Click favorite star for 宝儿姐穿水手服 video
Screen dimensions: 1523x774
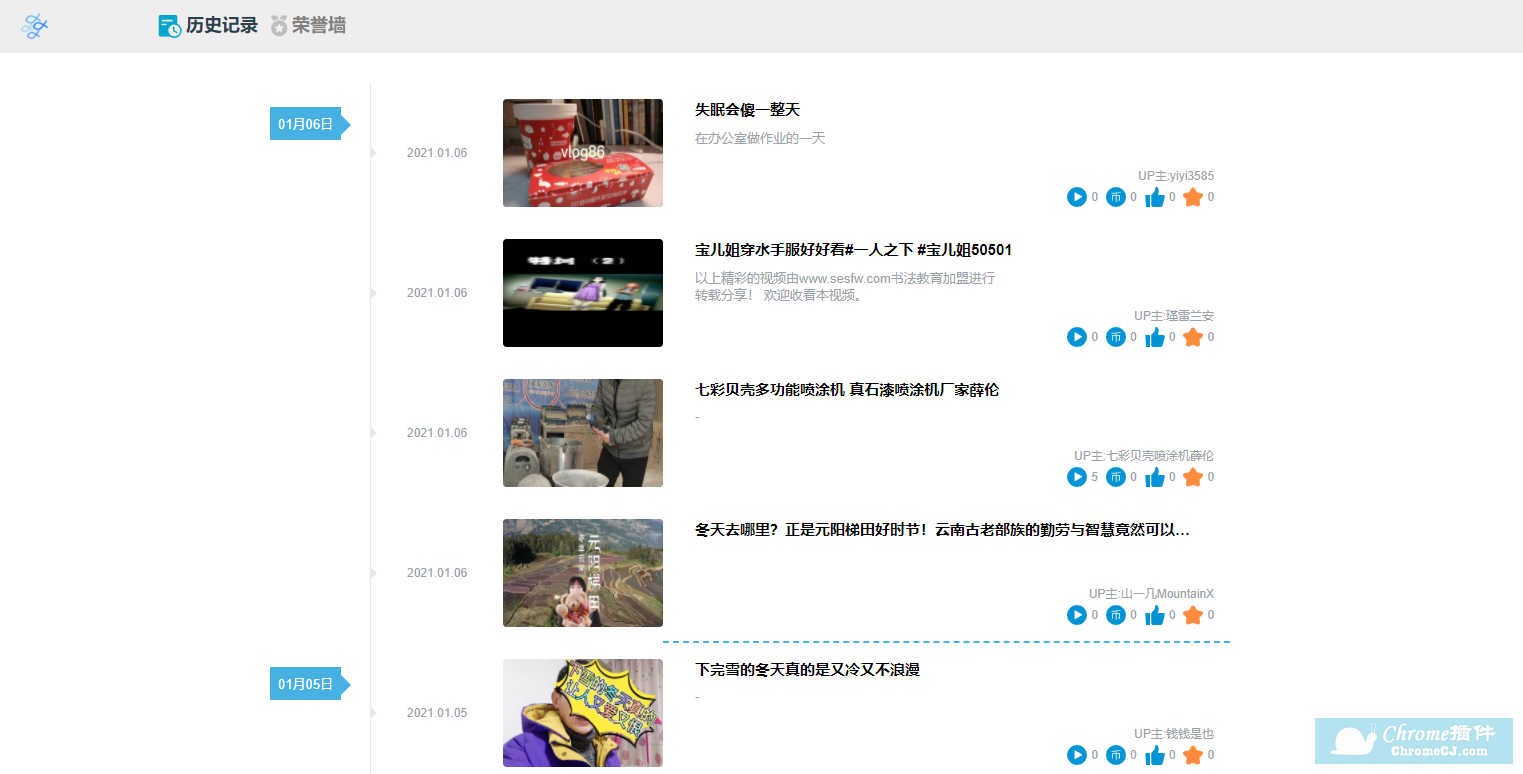point(1192,337)
